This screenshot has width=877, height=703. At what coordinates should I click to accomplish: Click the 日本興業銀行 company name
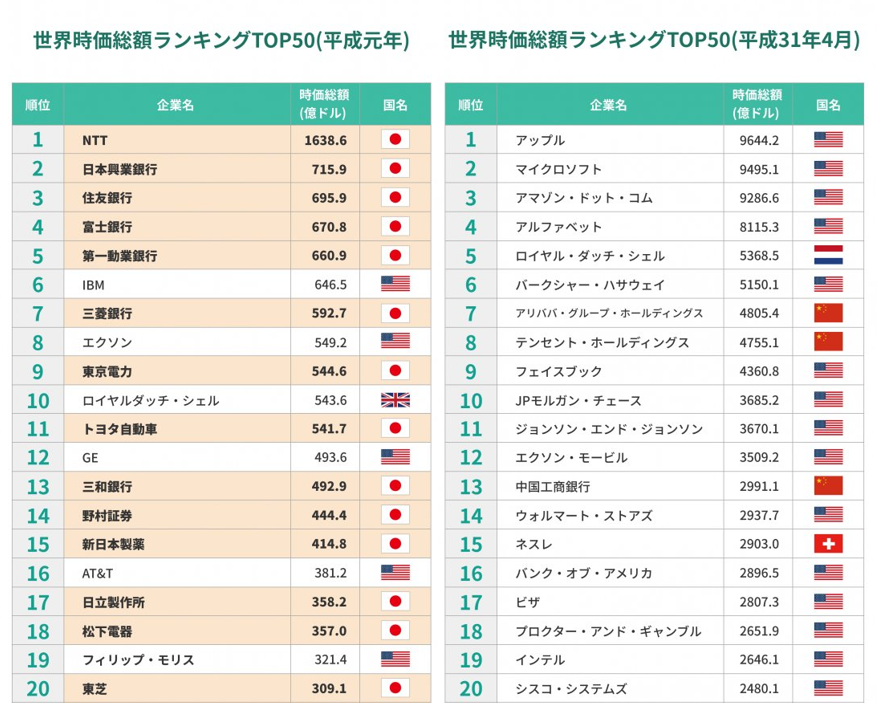pos(120,169)
